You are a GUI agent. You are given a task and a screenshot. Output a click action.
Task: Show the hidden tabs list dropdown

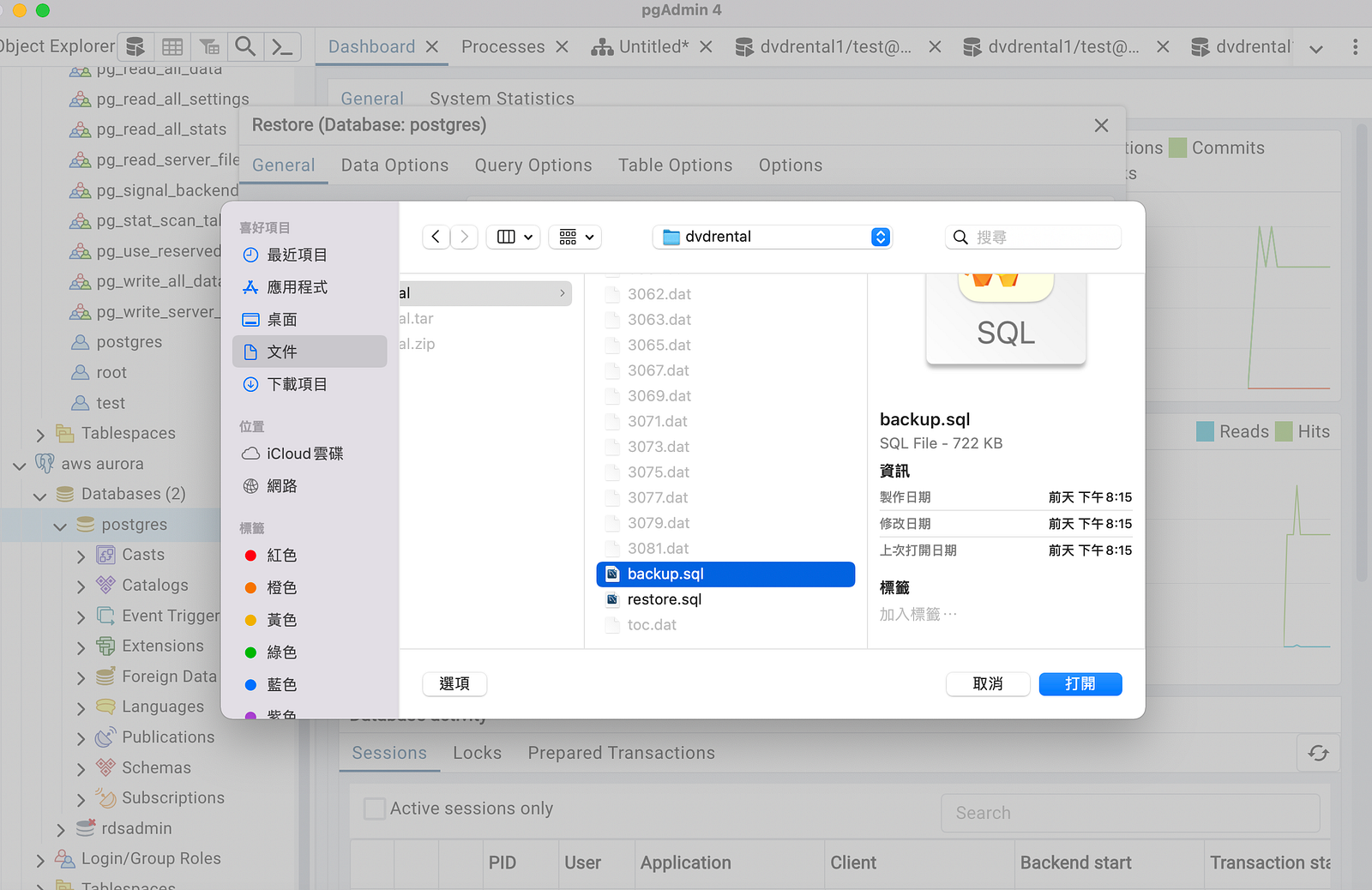tap(1316, 48)
